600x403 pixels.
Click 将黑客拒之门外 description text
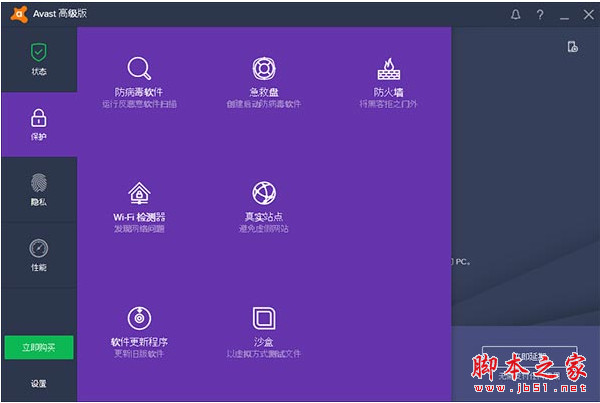(x=388, y=104)
